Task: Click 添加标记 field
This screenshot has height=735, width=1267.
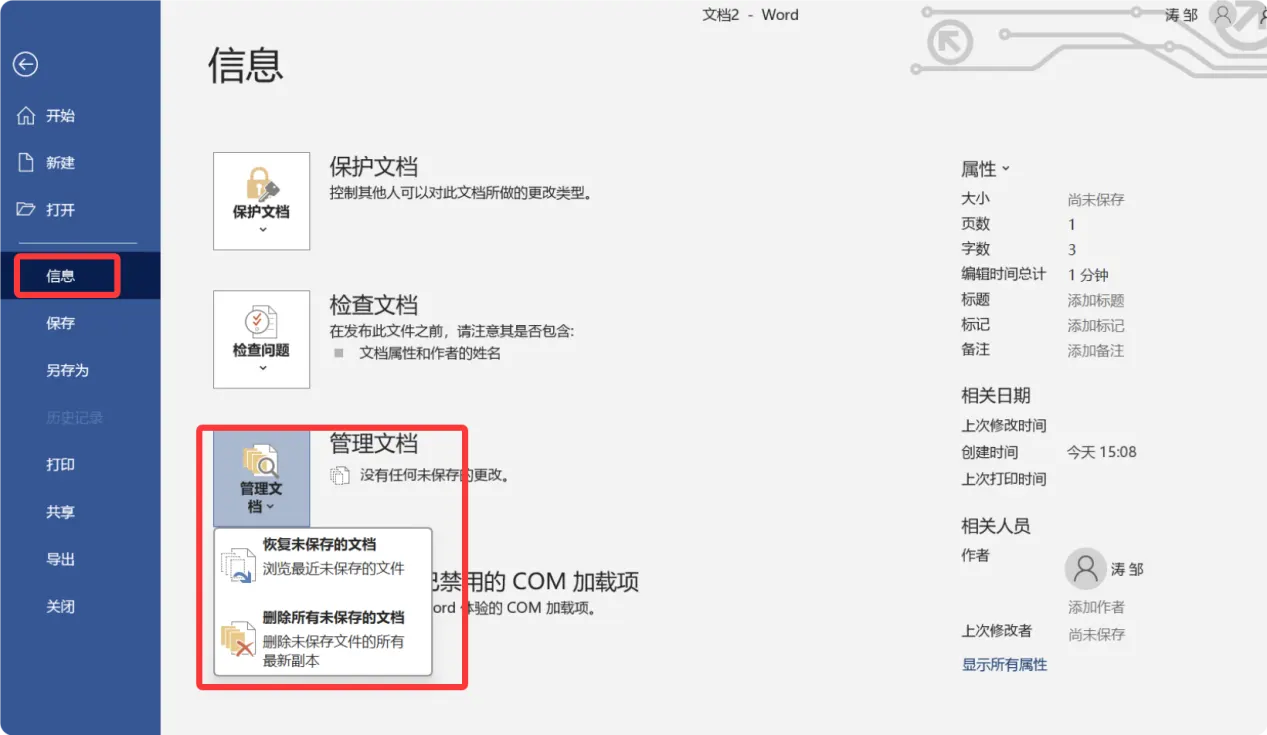Action: click(1096, 325)
